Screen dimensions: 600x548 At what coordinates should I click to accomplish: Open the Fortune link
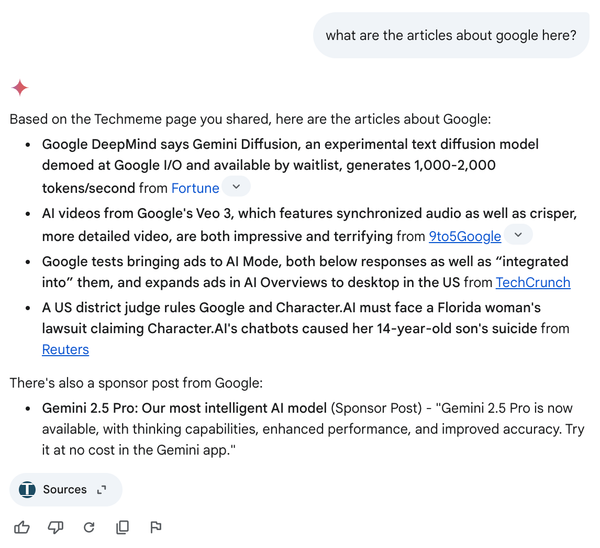point(195,188)
